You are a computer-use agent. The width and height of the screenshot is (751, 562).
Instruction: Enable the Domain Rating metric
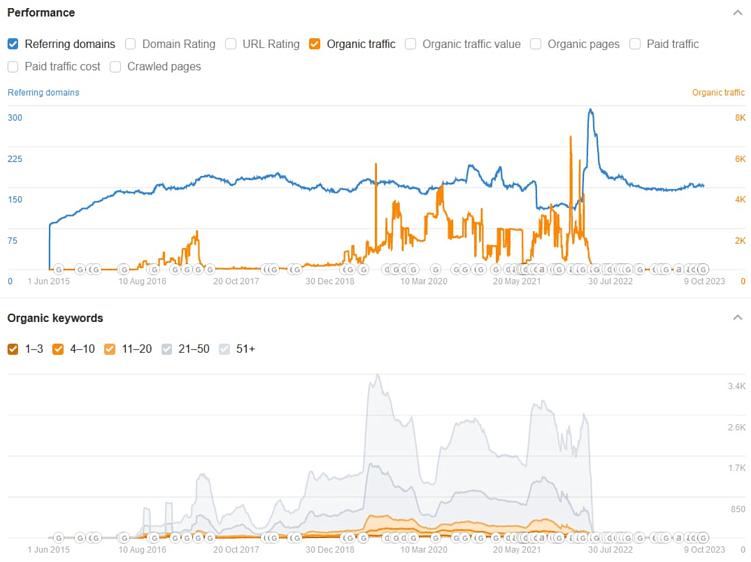130,44
